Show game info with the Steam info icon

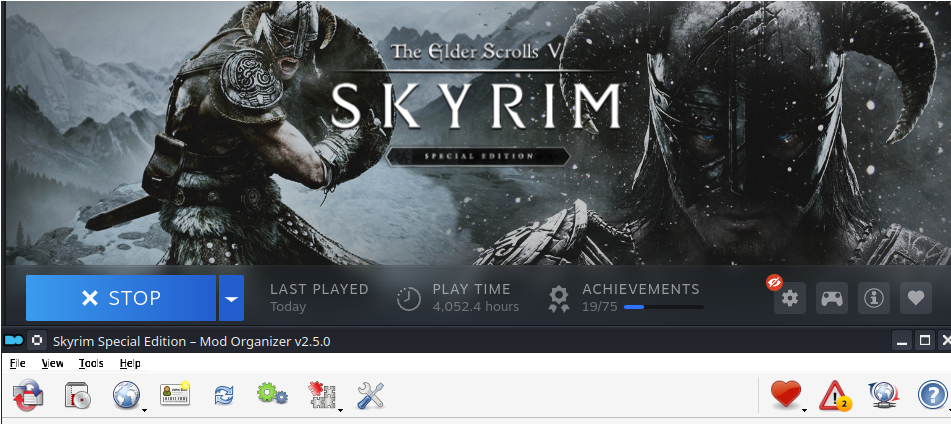(873, 298)
